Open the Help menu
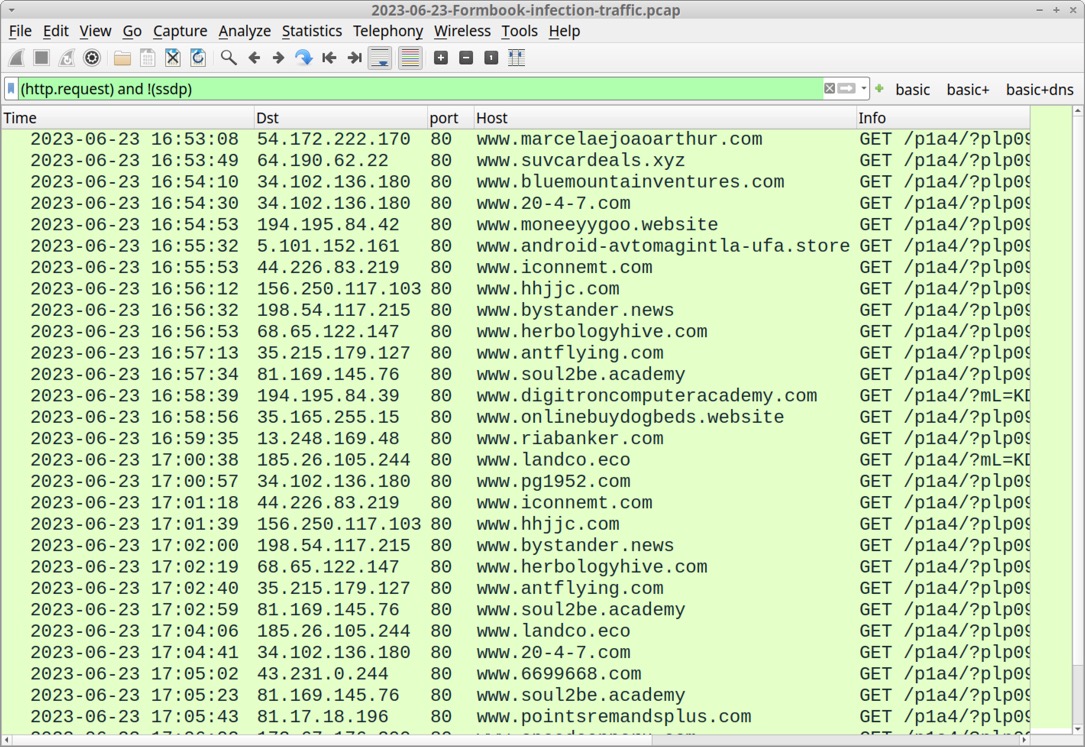Image resolution: width=1085 pixels, height=747 pixels. click(565, 31)
